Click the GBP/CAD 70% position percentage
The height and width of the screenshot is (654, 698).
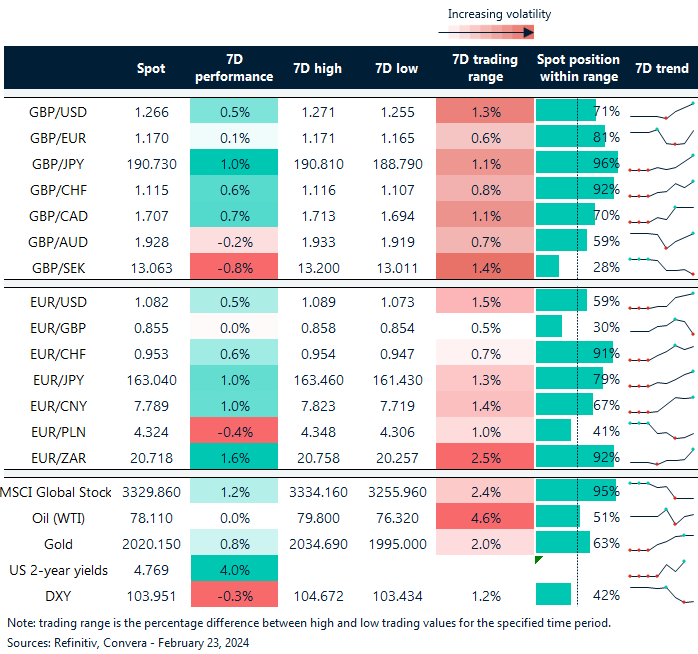(606, 215)
